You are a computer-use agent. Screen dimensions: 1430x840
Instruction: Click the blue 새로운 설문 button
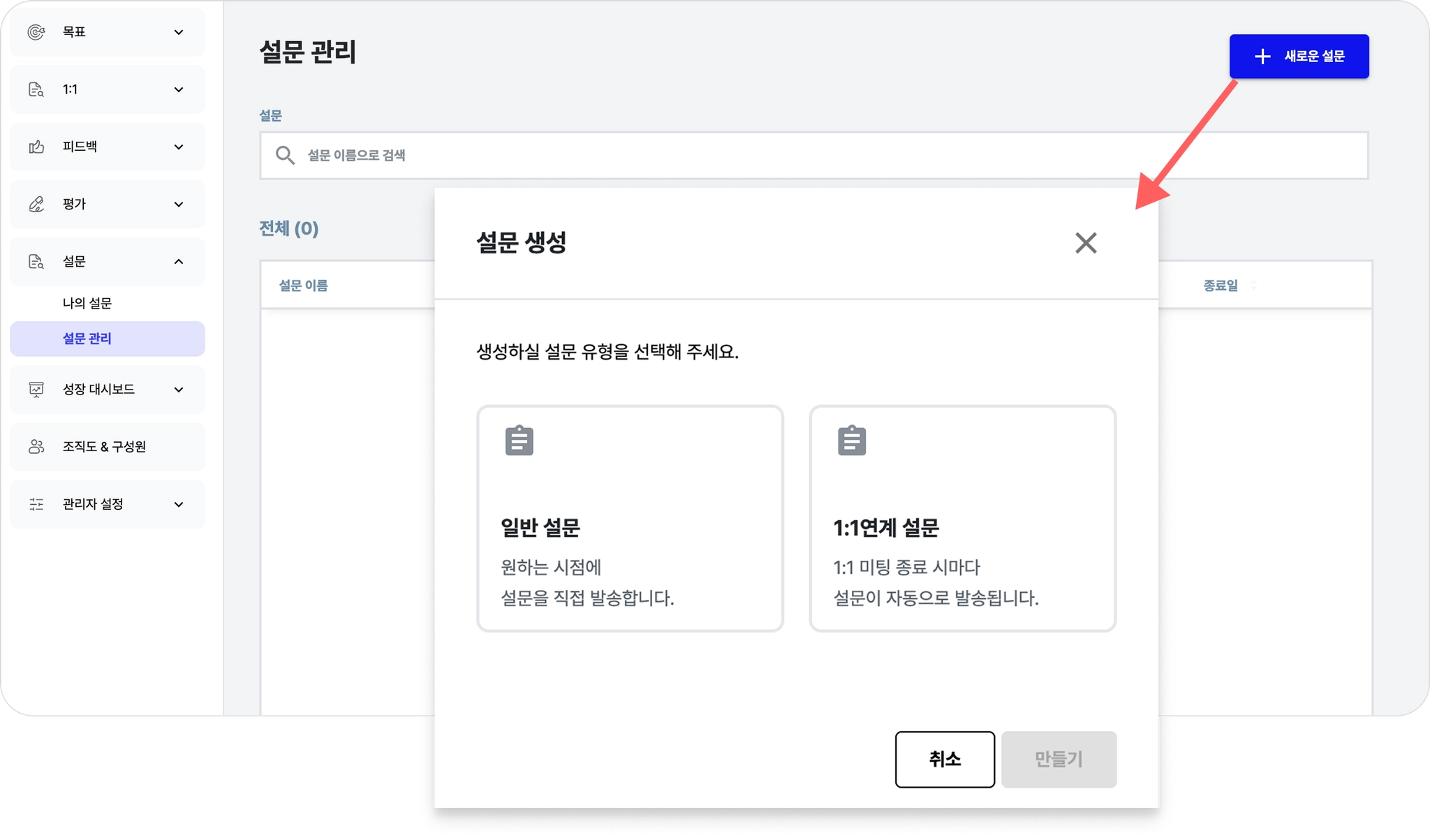[1299, 57]
